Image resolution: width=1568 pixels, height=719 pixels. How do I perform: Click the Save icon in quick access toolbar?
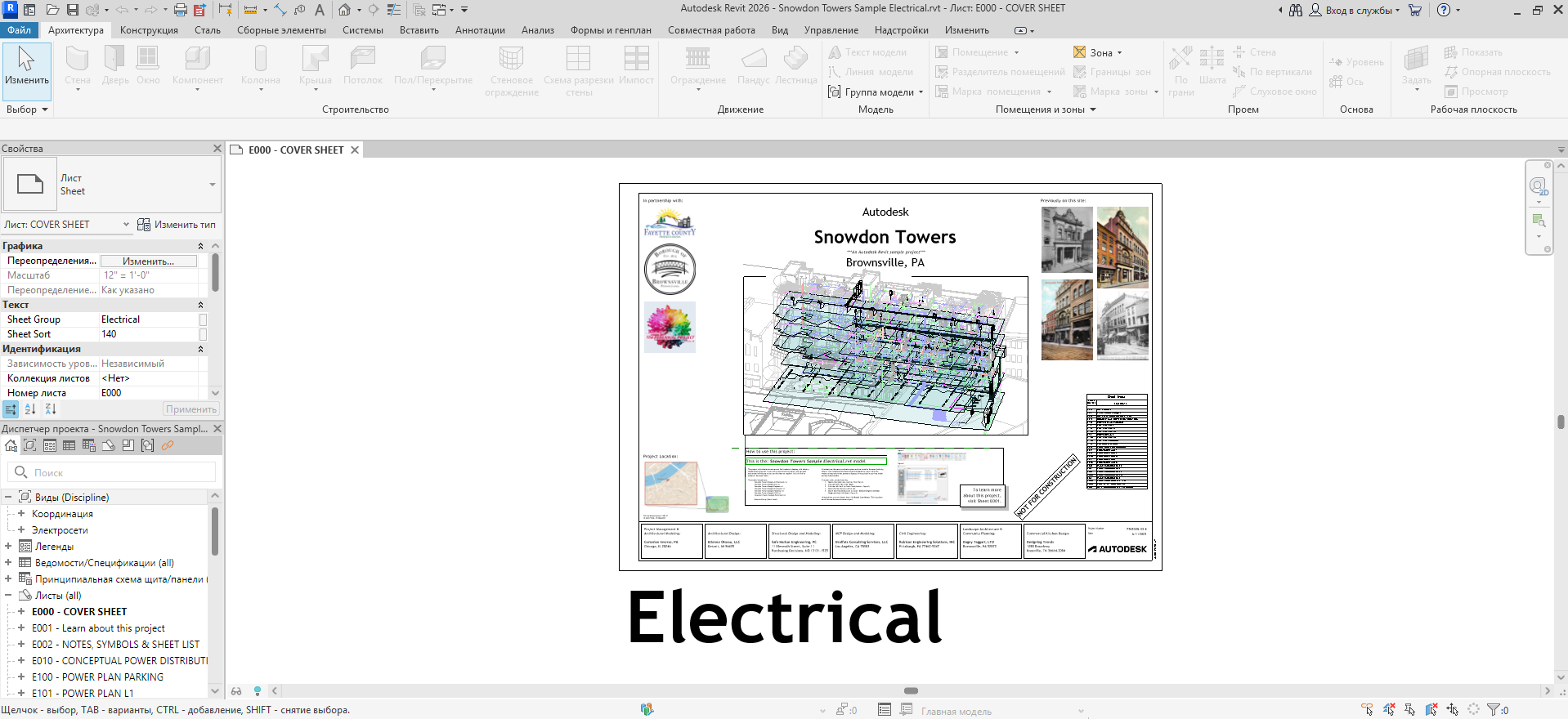pyautogui.click(x=73, y=10)
